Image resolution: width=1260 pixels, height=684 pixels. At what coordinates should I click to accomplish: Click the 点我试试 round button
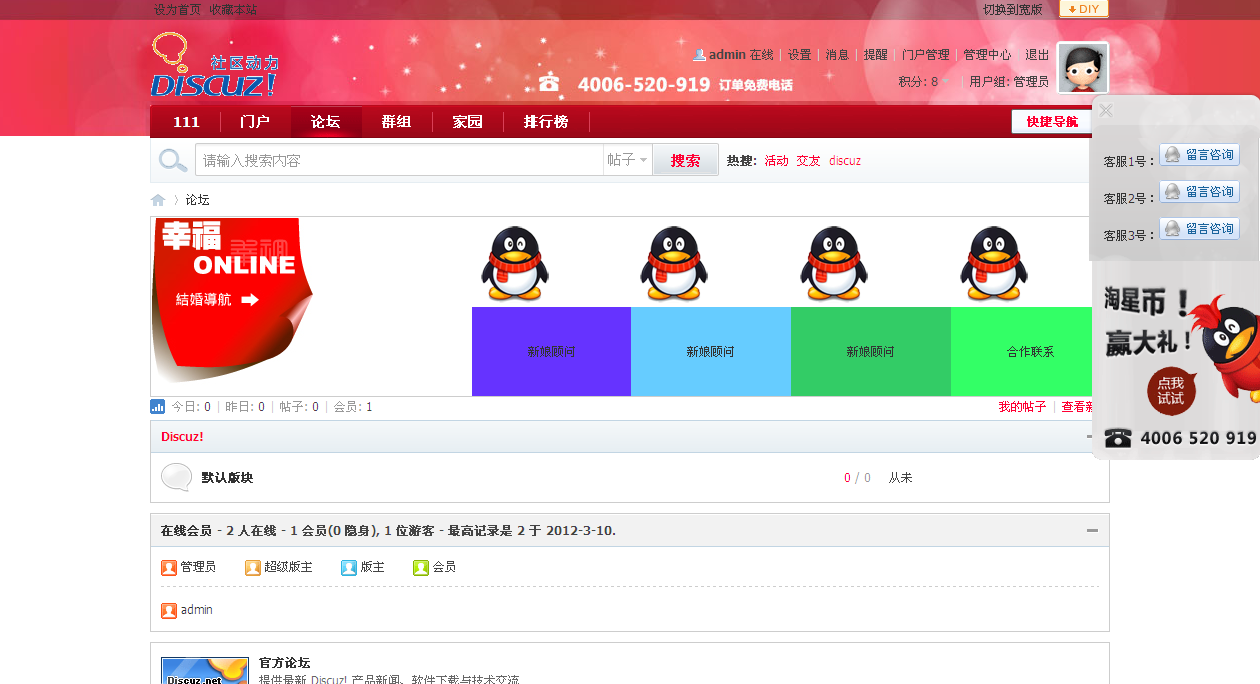(x=1171, y=391)
